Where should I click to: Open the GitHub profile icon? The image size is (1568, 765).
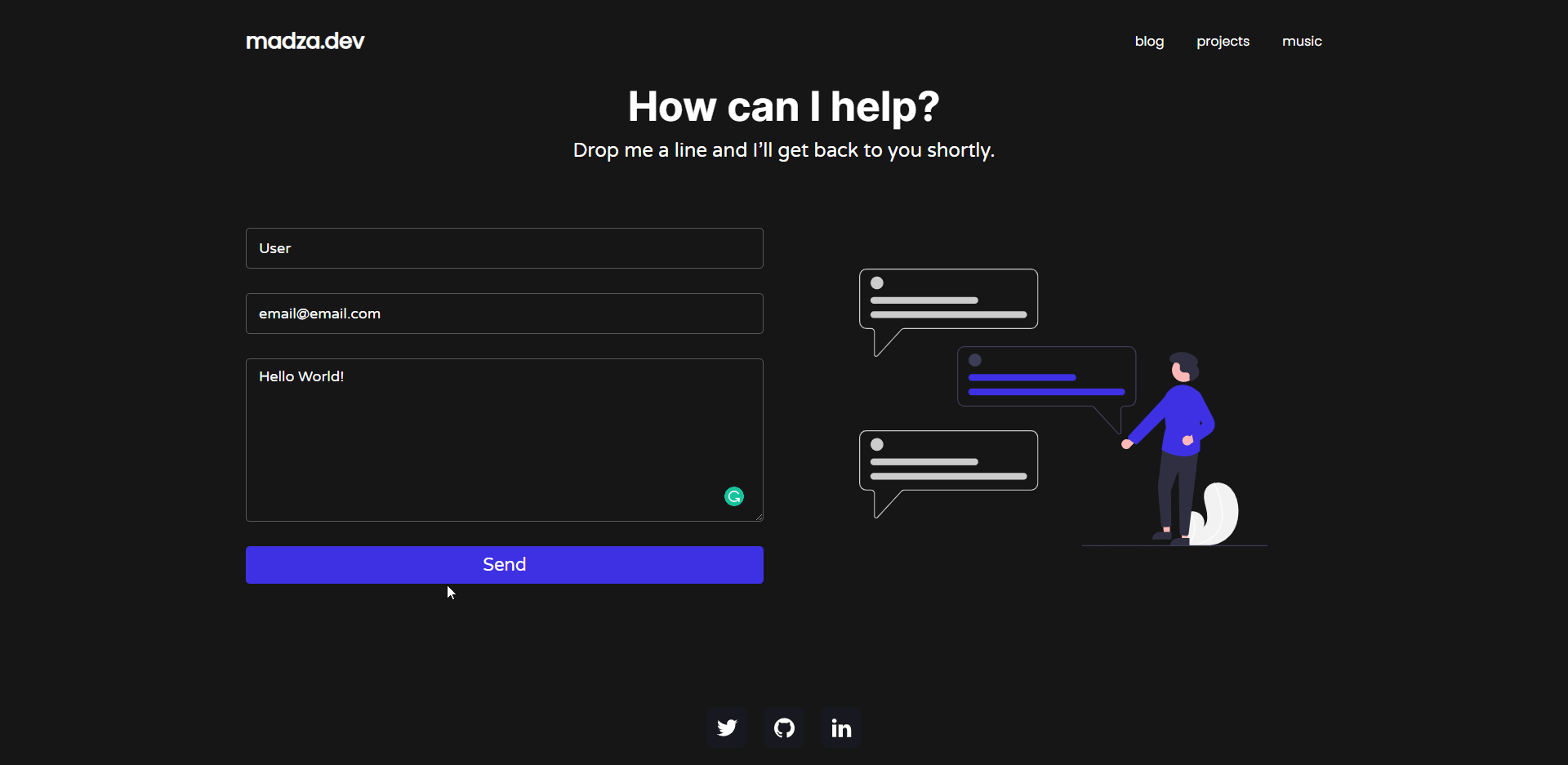coord(784,727)
